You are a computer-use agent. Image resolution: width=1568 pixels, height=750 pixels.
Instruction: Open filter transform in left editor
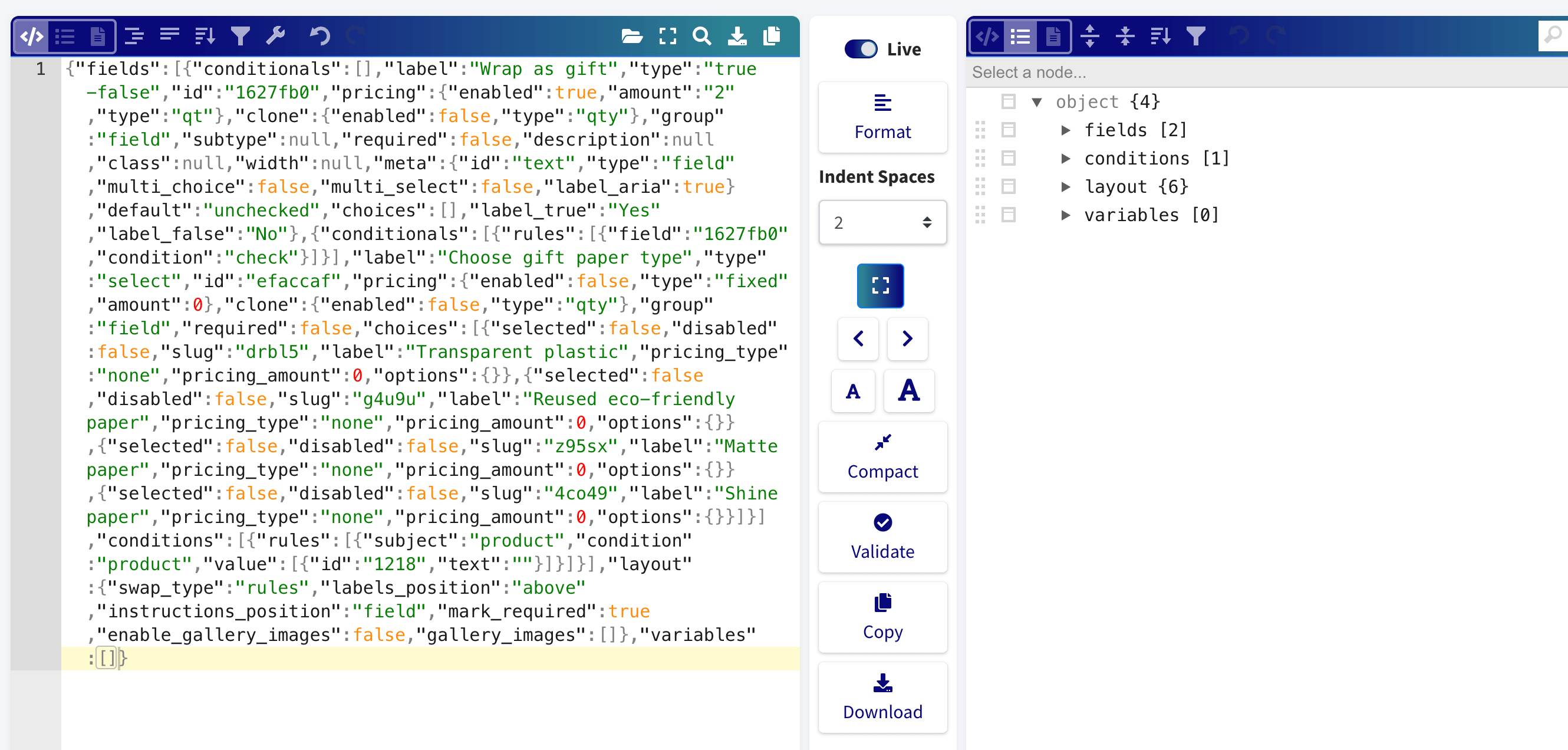pyautogui.click(x=241, y=37)
